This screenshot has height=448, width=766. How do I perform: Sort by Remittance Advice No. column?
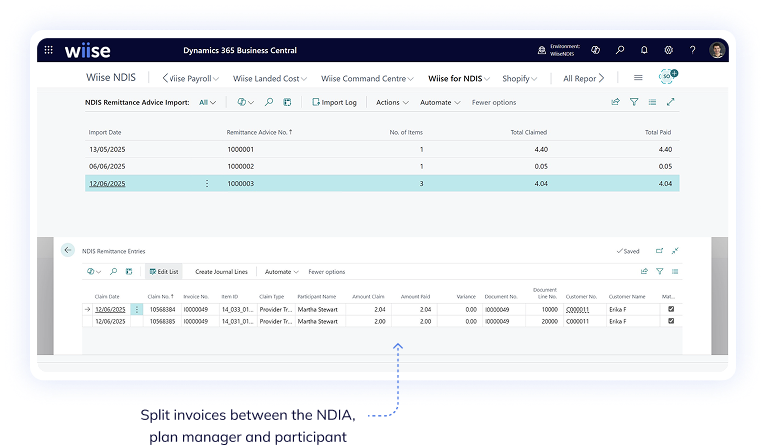coord(259,132)
